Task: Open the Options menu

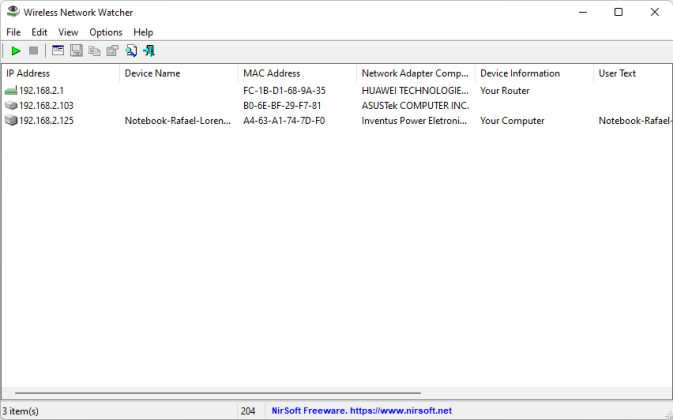Action: point(106,32)
